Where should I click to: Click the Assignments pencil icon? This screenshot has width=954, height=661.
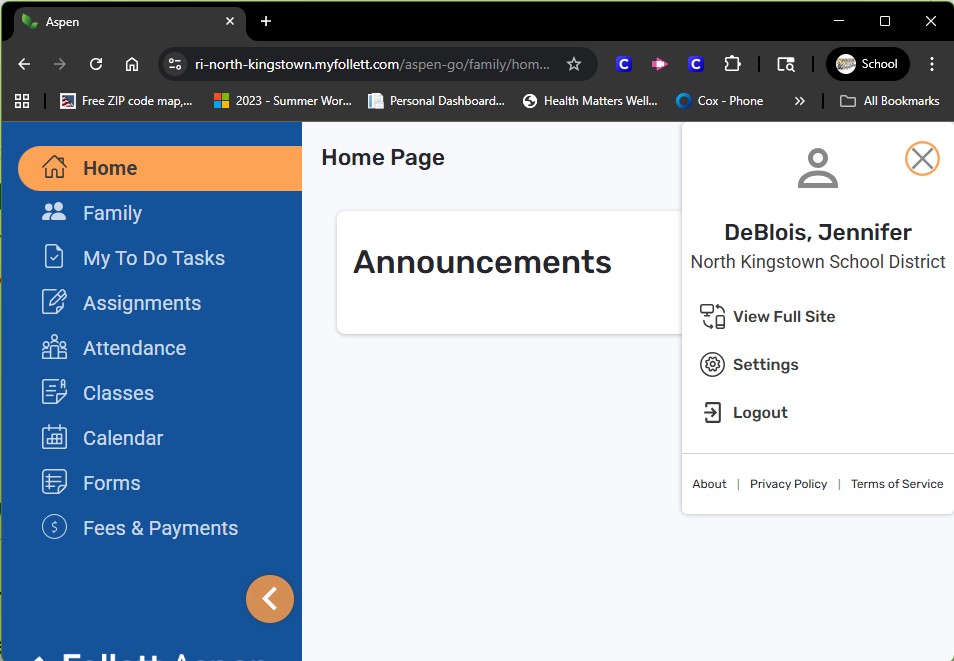[54, 302]
